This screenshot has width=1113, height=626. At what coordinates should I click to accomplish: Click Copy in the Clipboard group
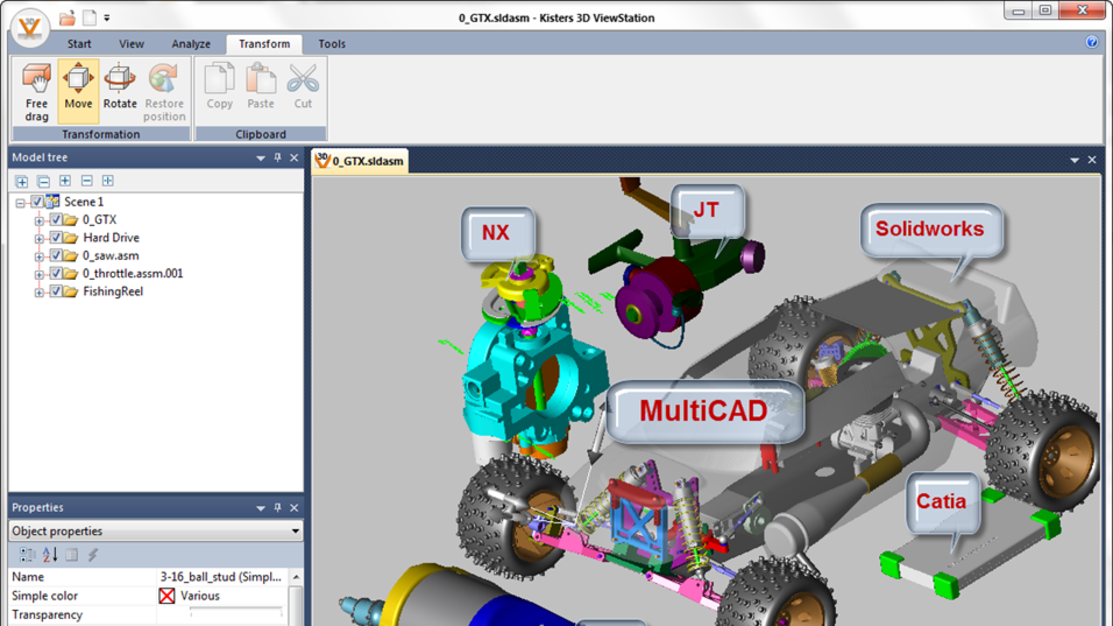click(x=219, y=86)
